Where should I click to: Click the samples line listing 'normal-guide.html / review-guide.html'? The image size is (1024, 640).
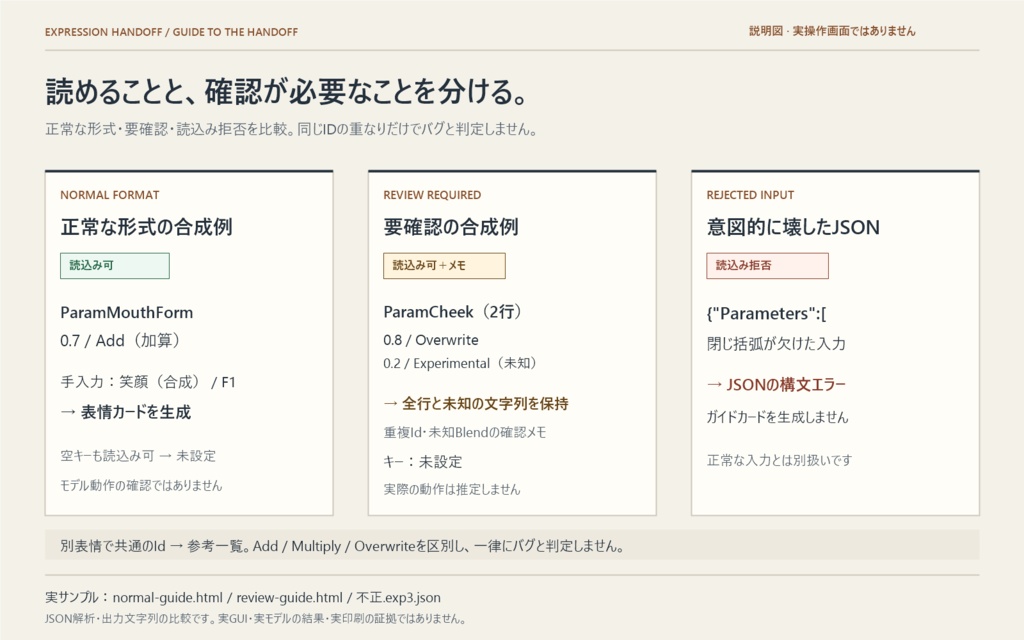(x=243, y=598)
